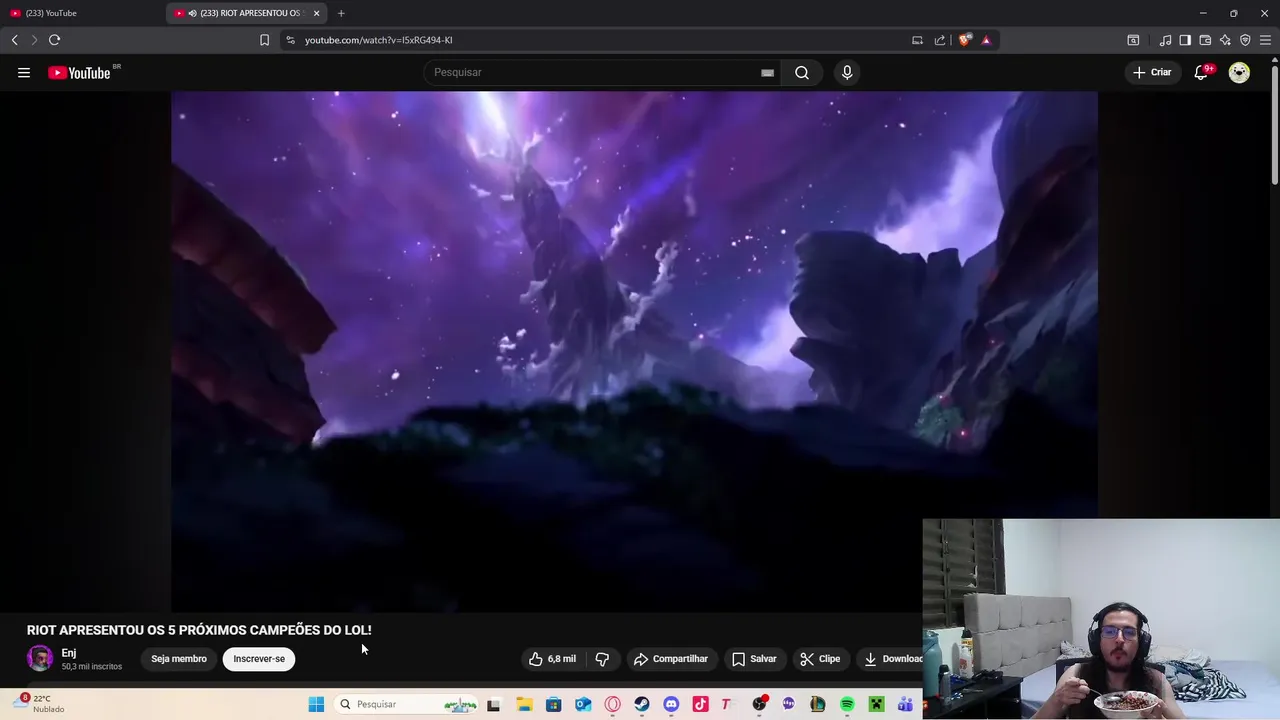1280x720 pixels.
Task: Open the Brave VPN shield icon
Action: click(x=1245, y=40)
